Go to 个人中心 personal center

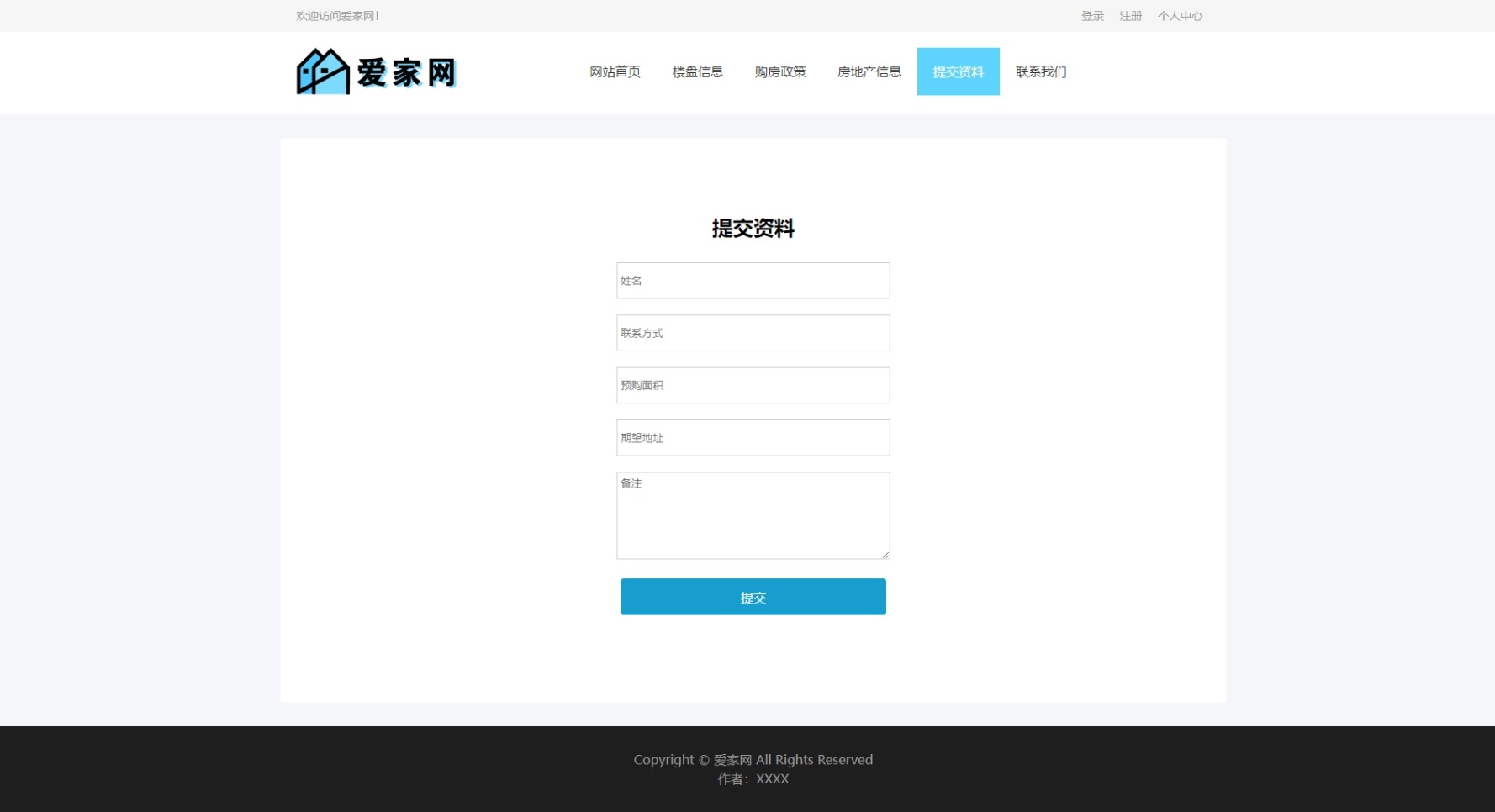[1180, 16]
